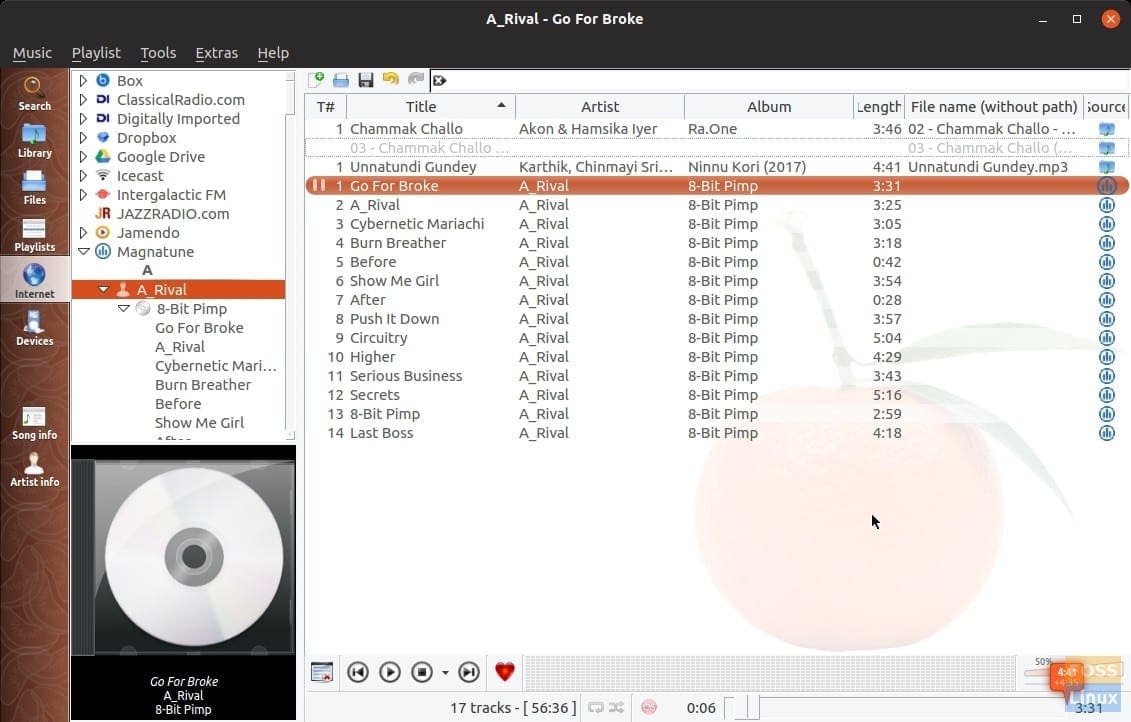Image resolution: width=1131 pixels, height=722 pixels.
Task: Switch to the Library sidebar view
Action: (x=34, y=140)
